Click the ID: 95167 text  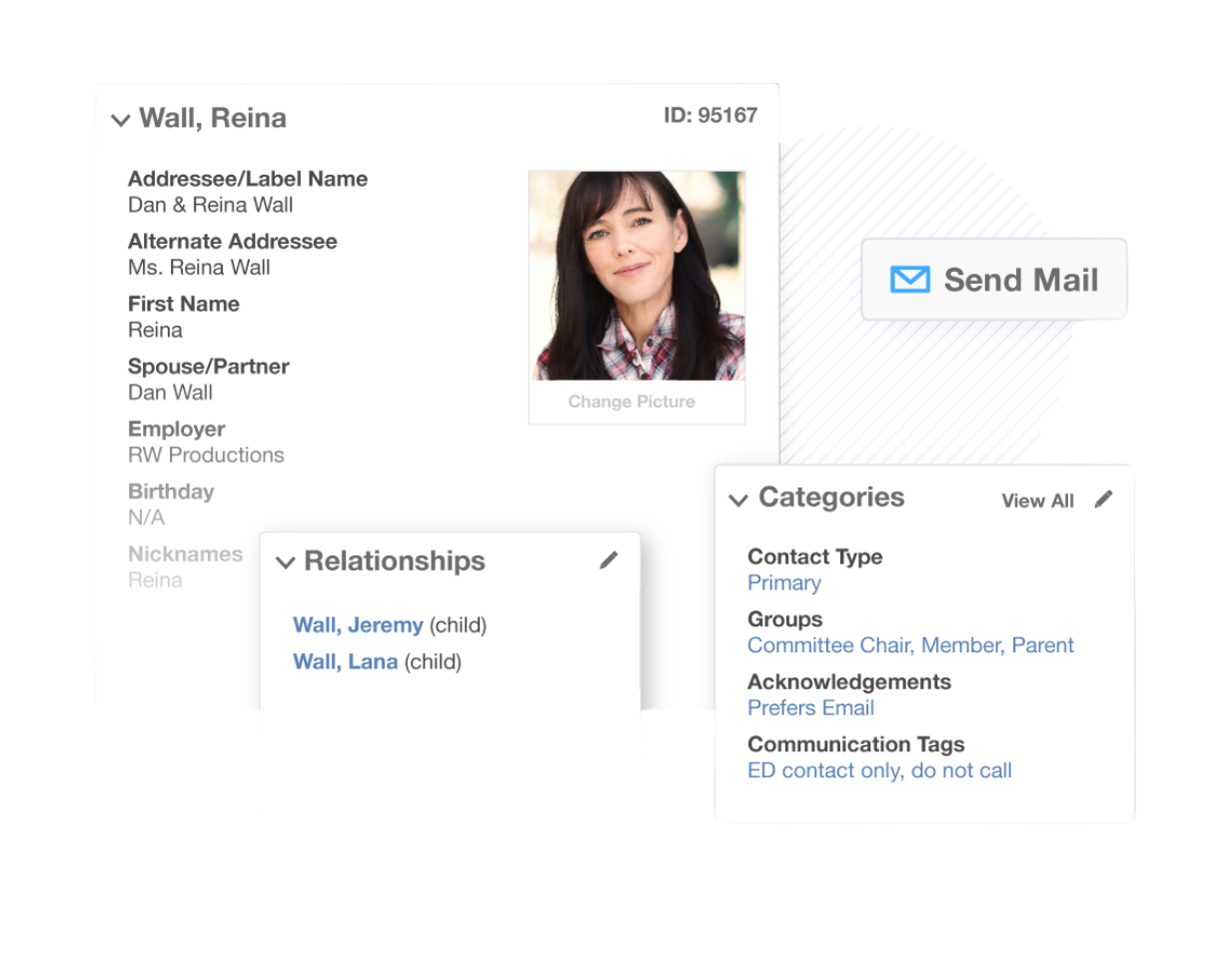(x=710, y=116)
